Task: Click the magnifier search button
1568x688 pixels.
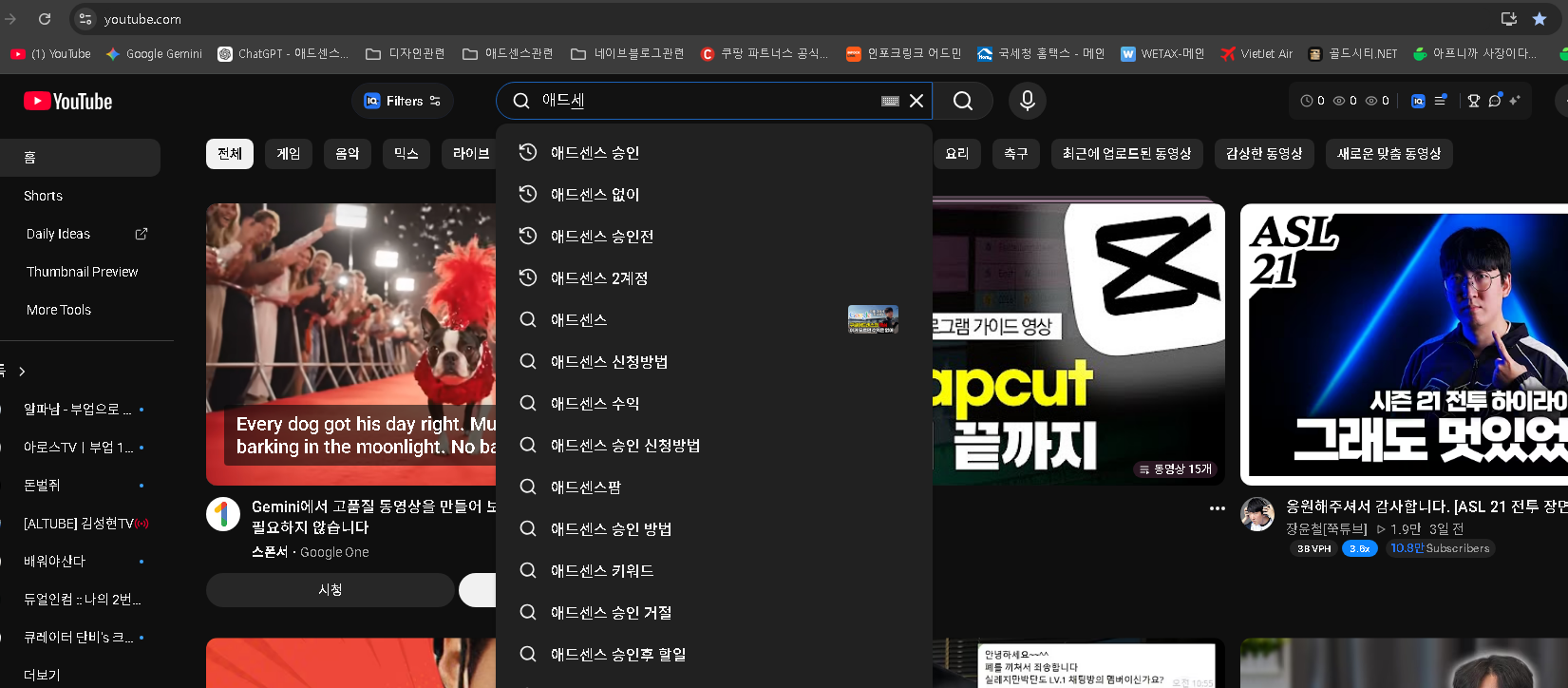Action: click(x=963, y=101)
